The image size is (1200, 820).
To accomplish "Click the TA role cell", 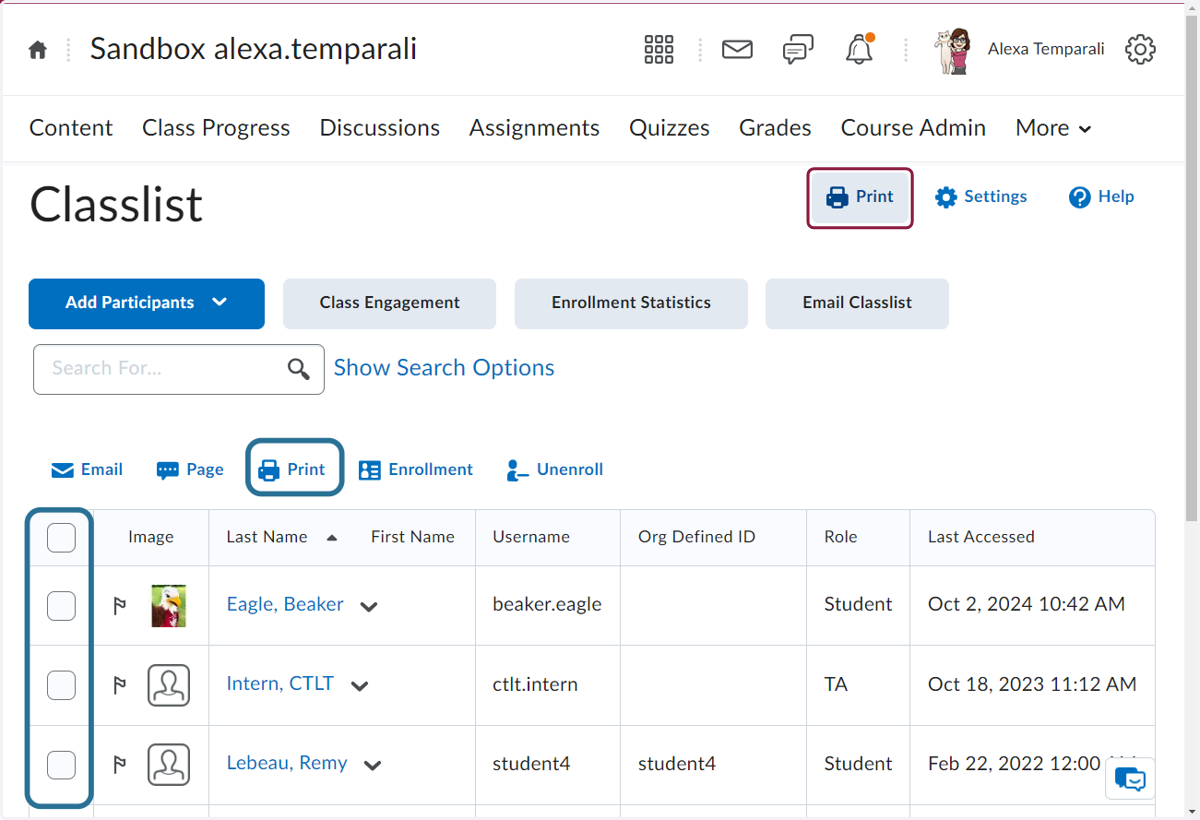I will (836, 685).
